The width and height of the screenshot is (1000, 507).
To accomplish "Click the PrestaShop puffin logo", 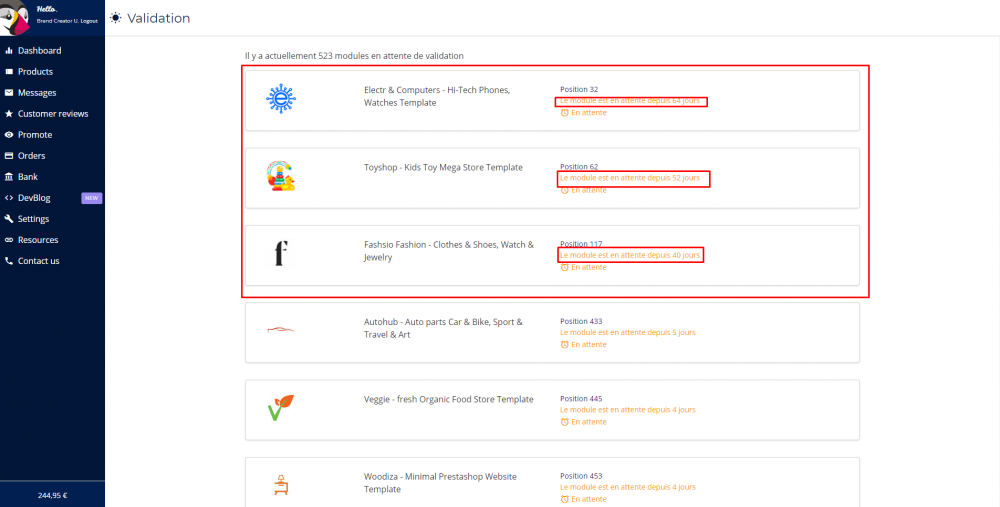I will (17, 16).
